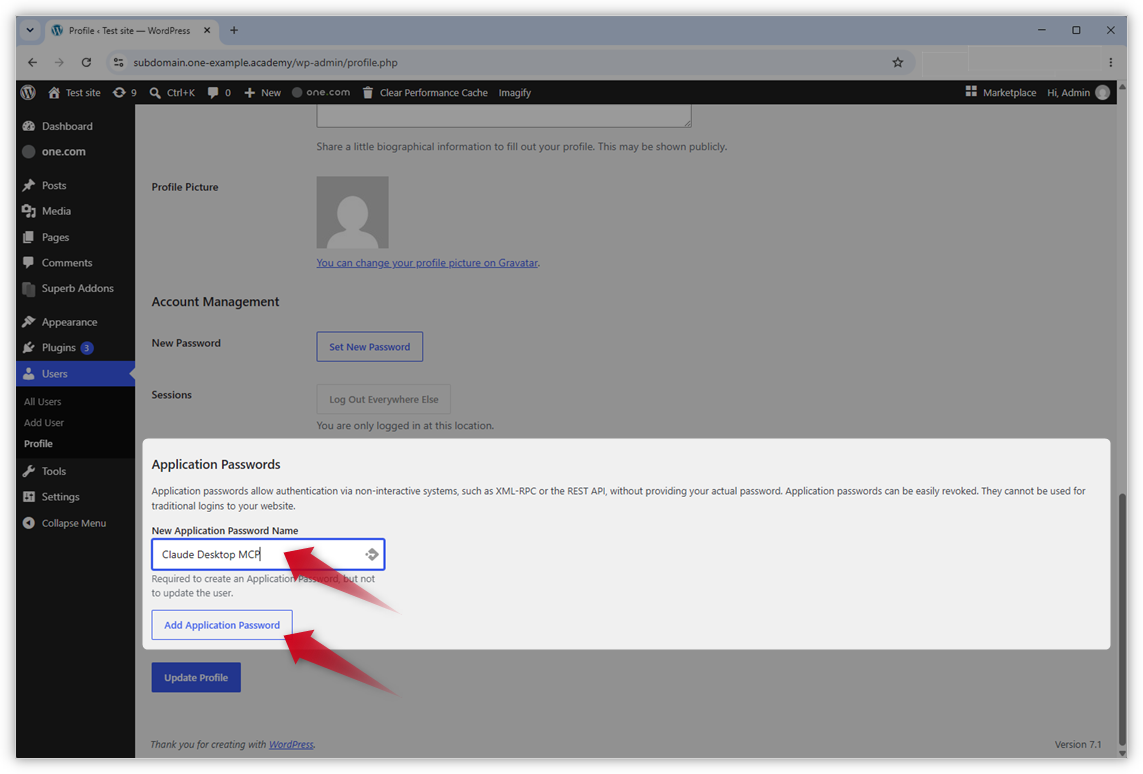Open the New content menu

pos(262,93)
